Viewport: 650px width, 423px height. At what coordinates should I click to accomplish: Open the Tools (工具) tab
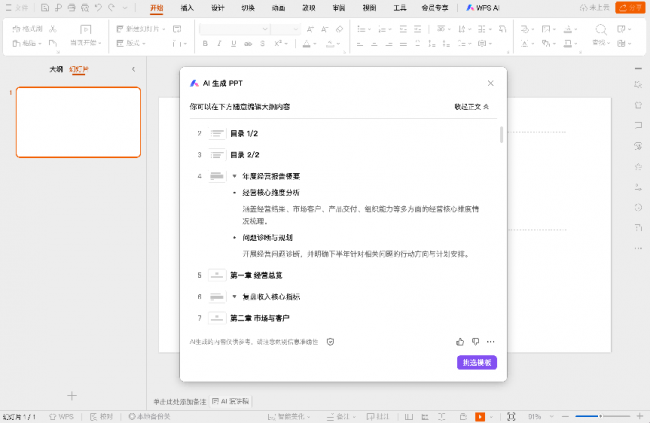(x=400, y=8)
